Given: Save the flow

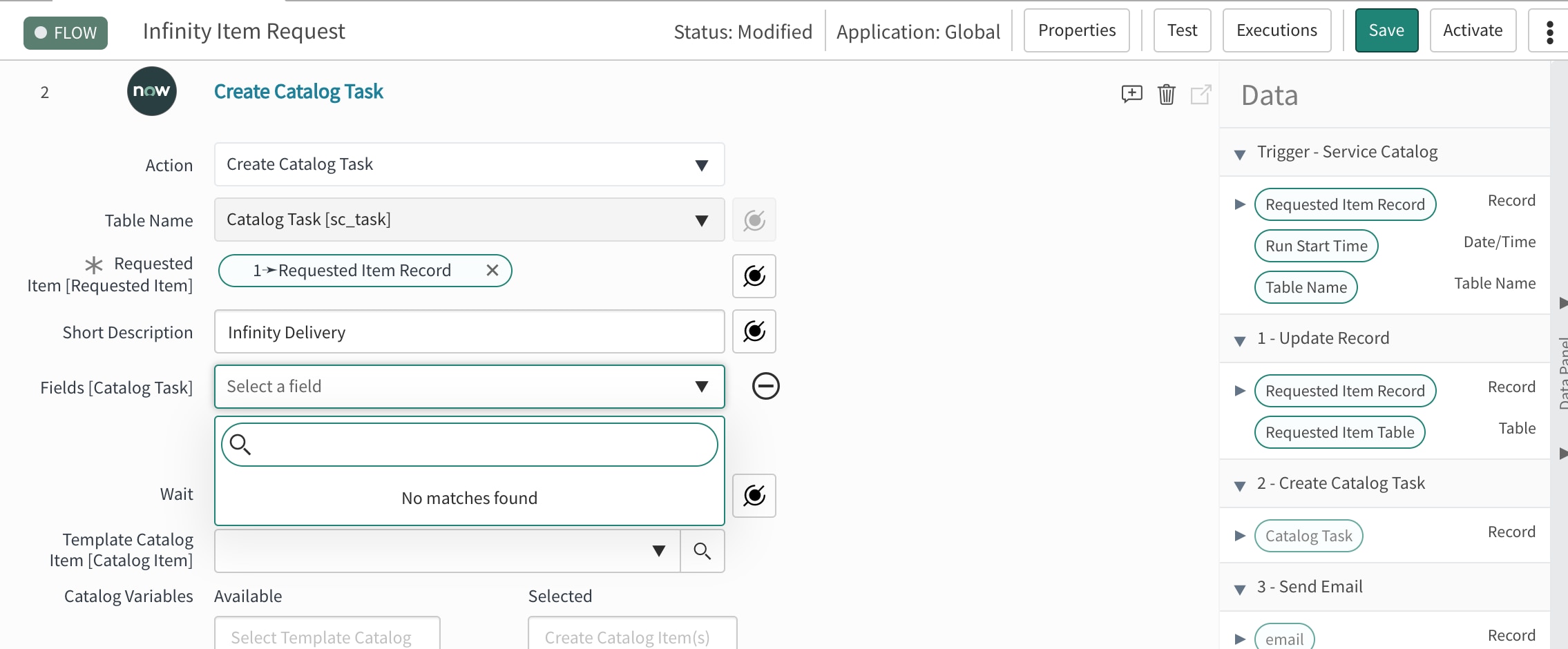Looking at the screenshot, I should (x=1387, y=30).
